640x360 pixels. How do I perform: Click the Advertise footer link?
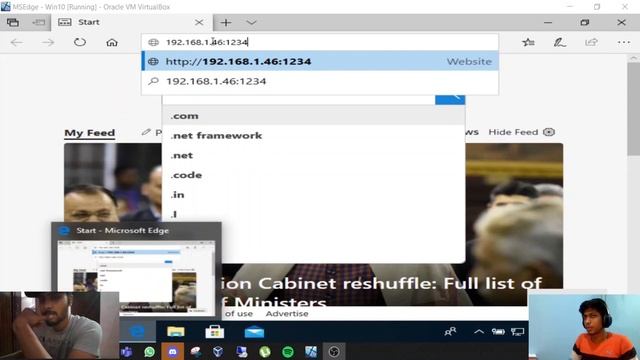pos(287,313)
